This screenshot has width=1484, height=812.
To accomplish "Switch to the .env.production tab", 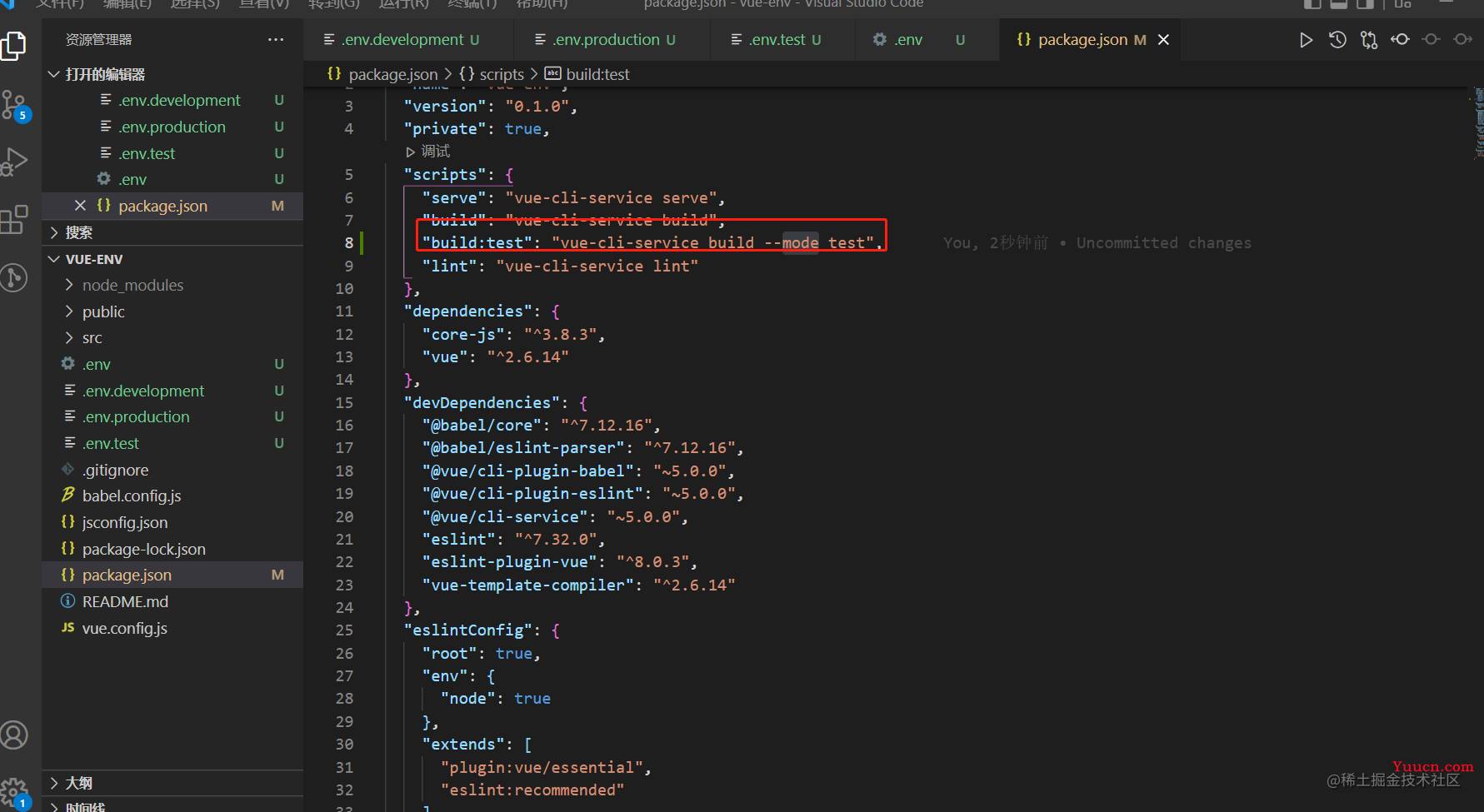I will tap(606, 40).
